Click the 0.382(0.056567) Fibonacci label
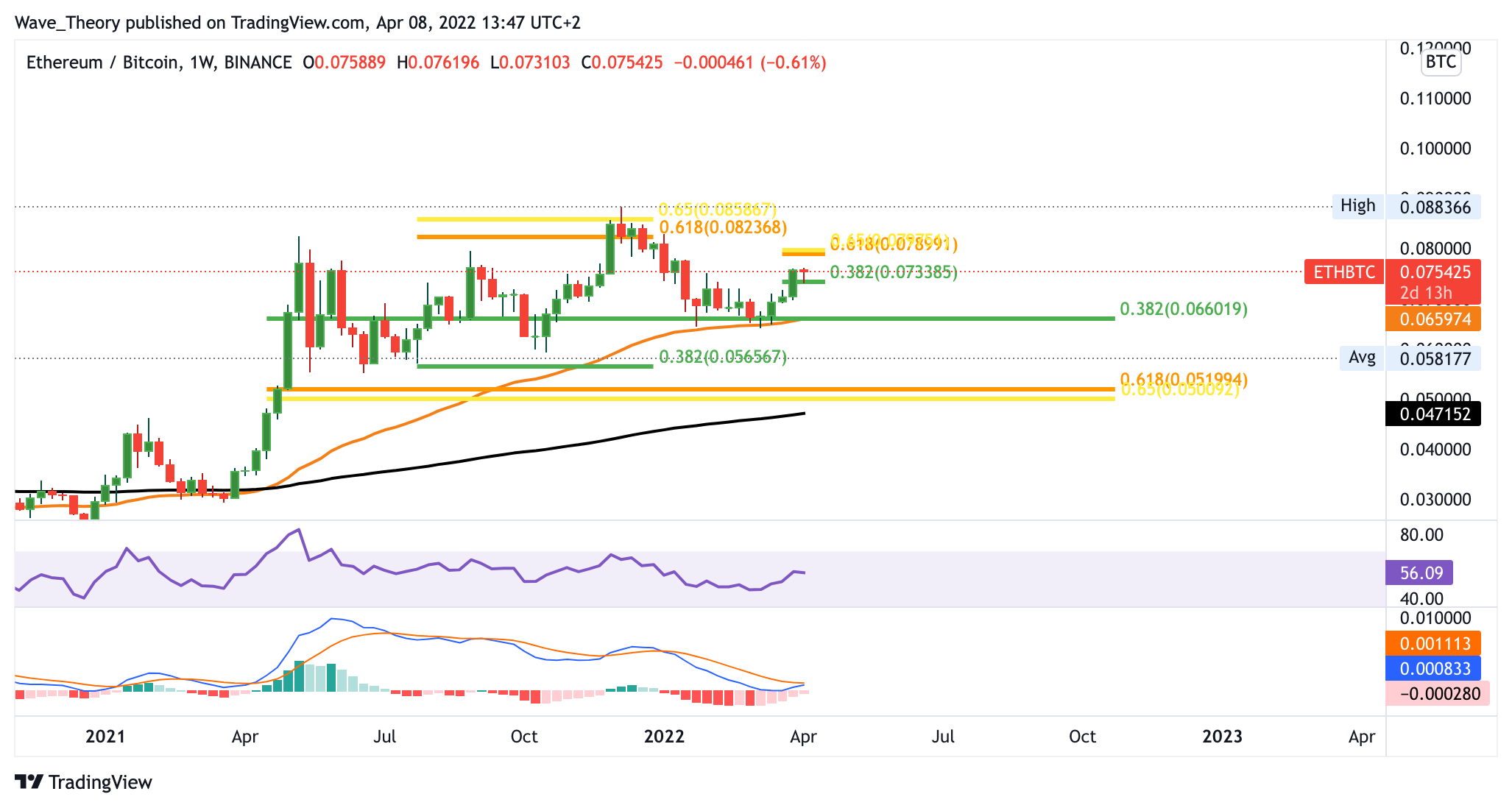This screenshot has width=1512, height=808. pyautogui.click(x=722, y=358)
